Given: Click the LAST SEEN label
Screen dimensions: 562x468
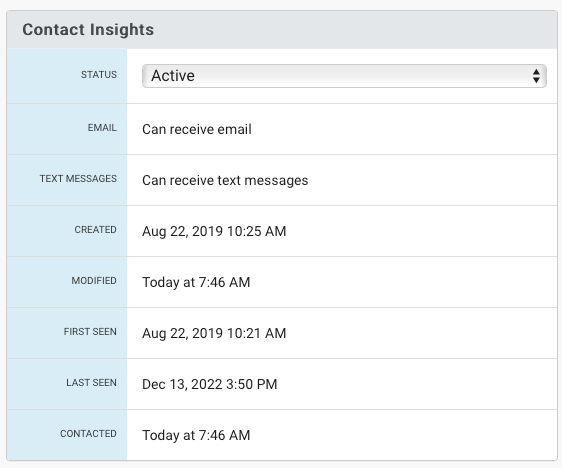Looking at the screenshot, I should coord(91,383).
